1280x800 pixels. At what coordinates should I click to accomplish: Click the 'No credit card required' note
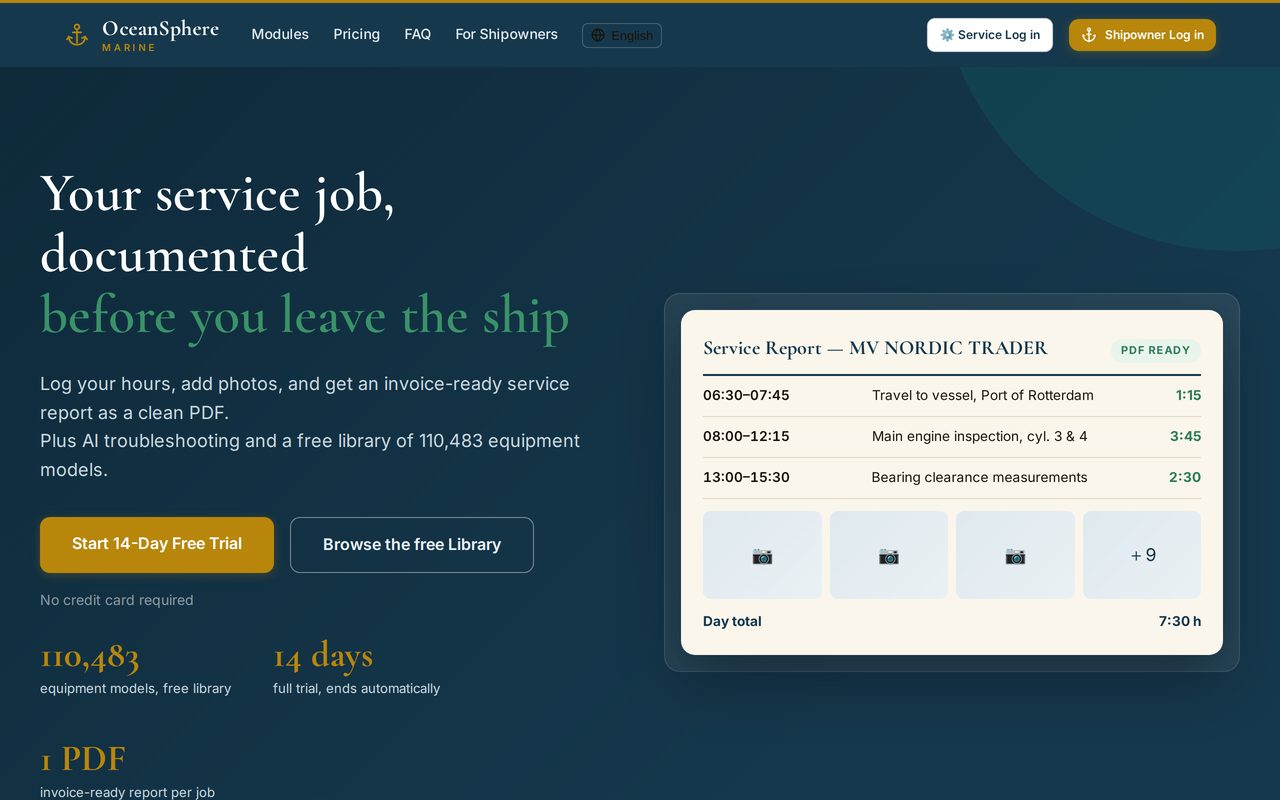[x=117, y=600]
